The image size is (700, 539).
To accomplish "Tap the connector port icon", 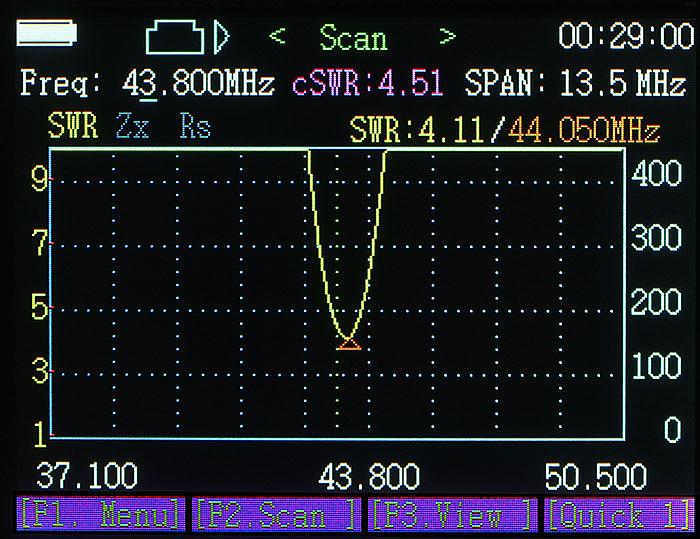I will [x=175, y=37].
